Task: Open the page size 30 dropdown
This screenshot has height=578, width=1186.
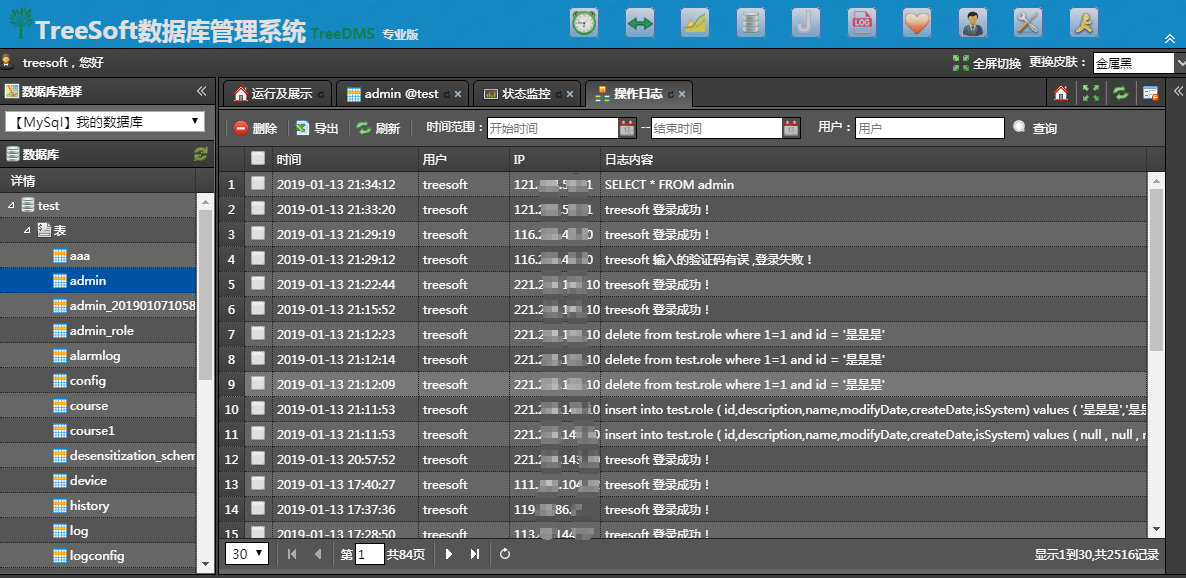Action: click(x=247, y=554)
